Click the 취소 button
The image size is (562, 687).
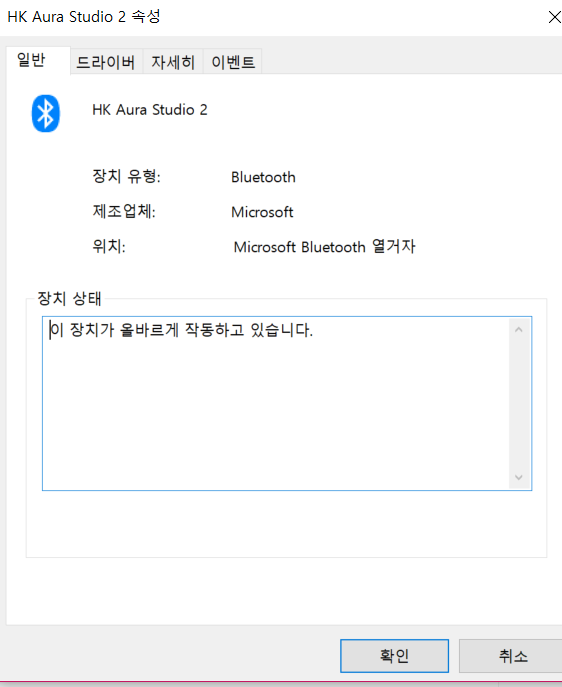point(512,655)
